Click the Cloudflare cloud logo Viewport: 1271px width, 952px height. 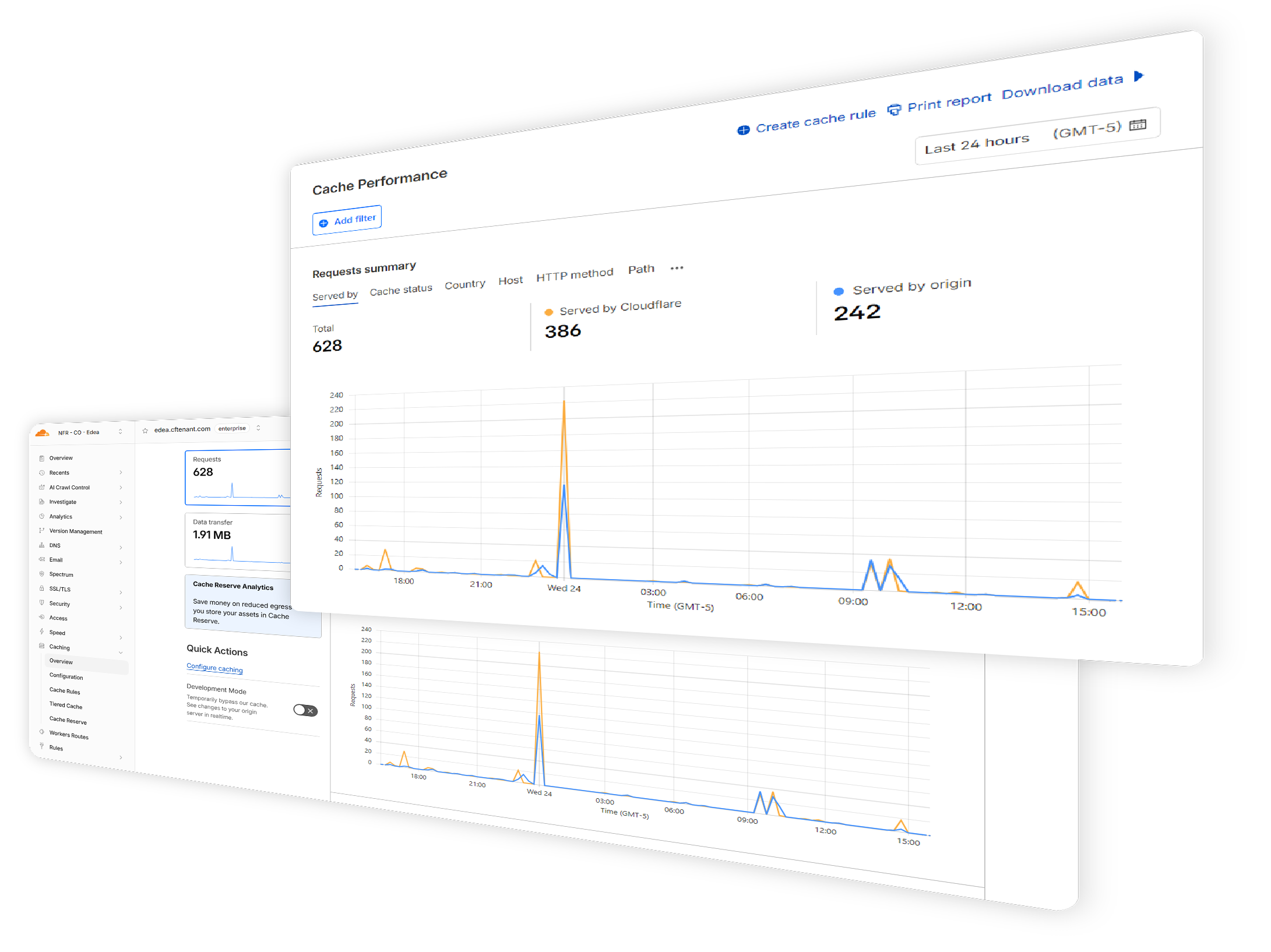click(x=42, y=433)
